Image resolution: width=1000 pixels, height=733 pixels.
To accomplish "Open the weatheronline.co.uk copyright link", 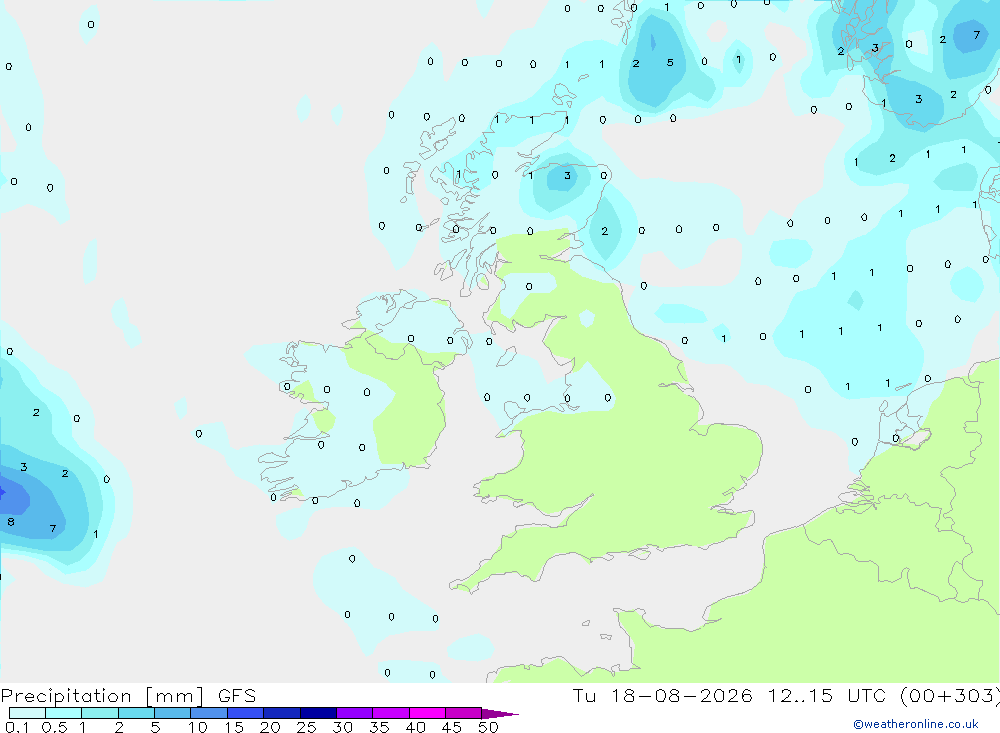I will pos(916,724).
